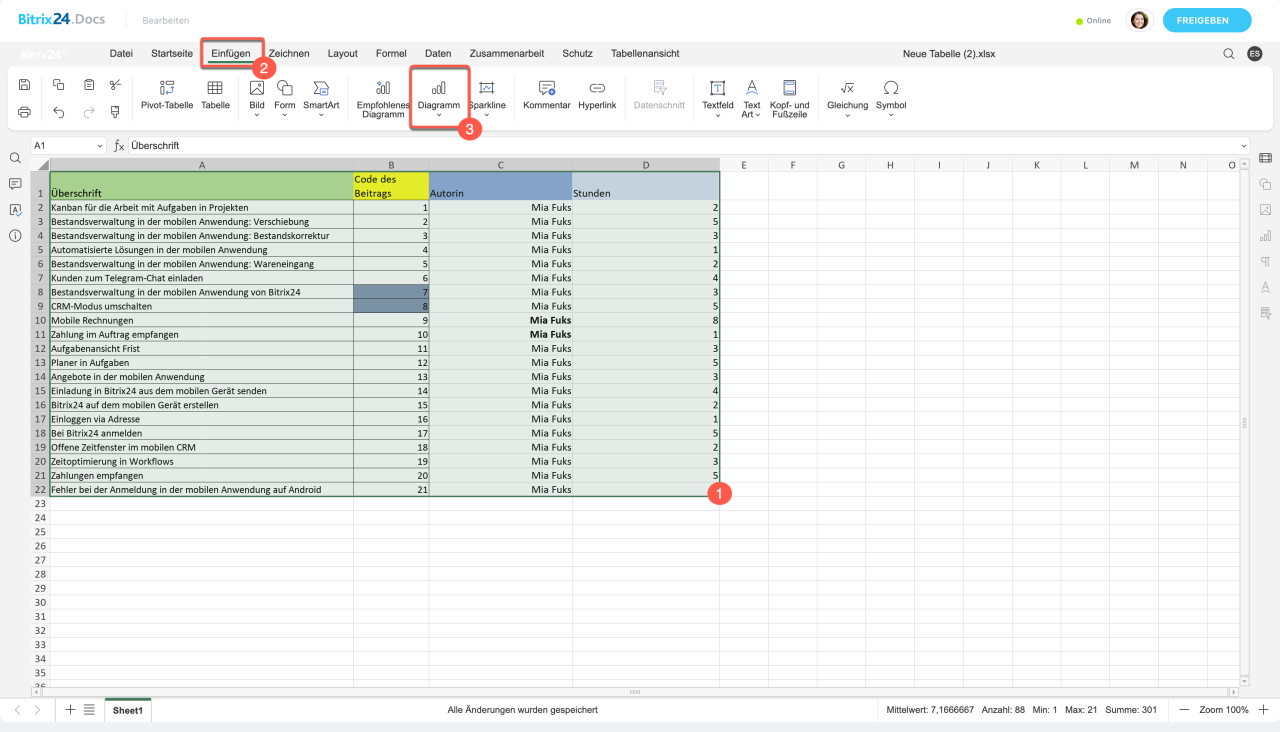
Task: Click the zoom in plus button
Action: pos(1262,710)
